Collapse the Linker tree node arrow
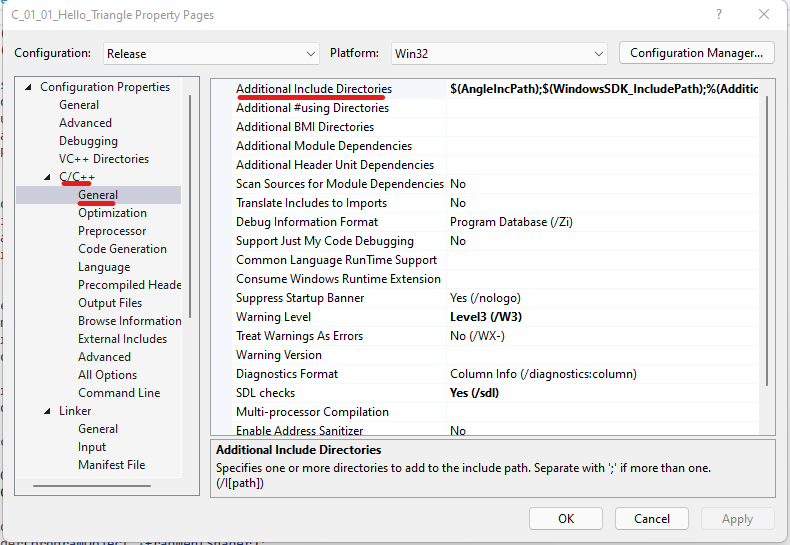Image resolution: width=790 pixels, height=545 pixels. point(47,411)
